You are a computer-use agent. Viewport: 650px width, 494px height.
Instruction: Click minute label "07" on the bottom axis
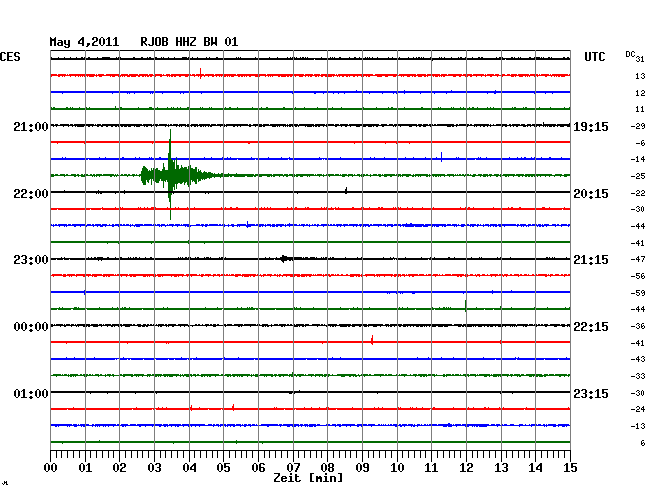pos(293,468)
